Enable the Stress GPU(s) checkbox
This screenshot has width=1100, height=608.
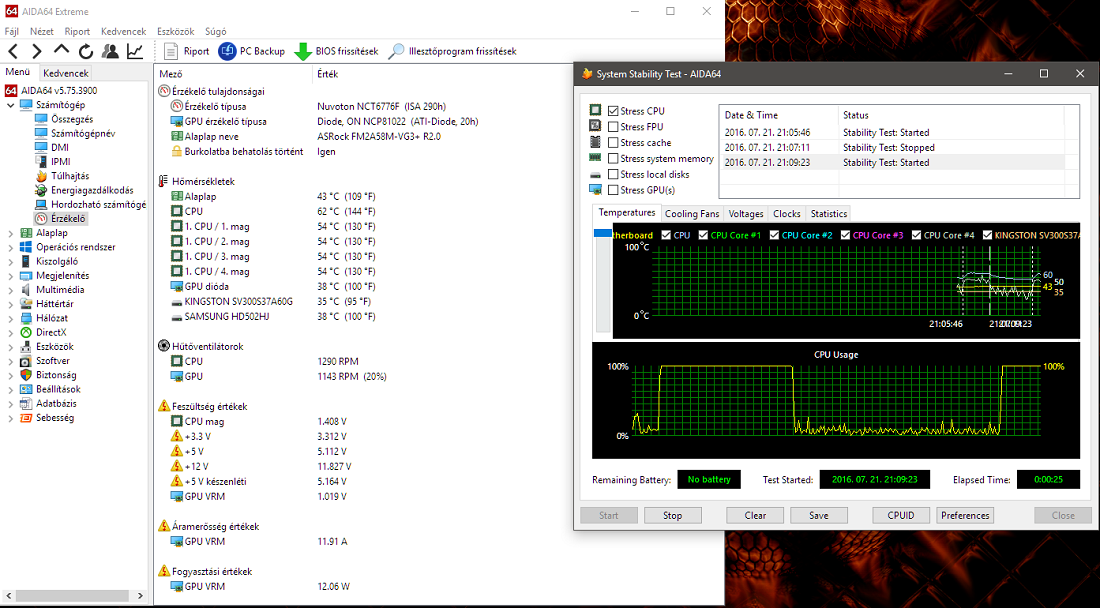click(613, 190)
